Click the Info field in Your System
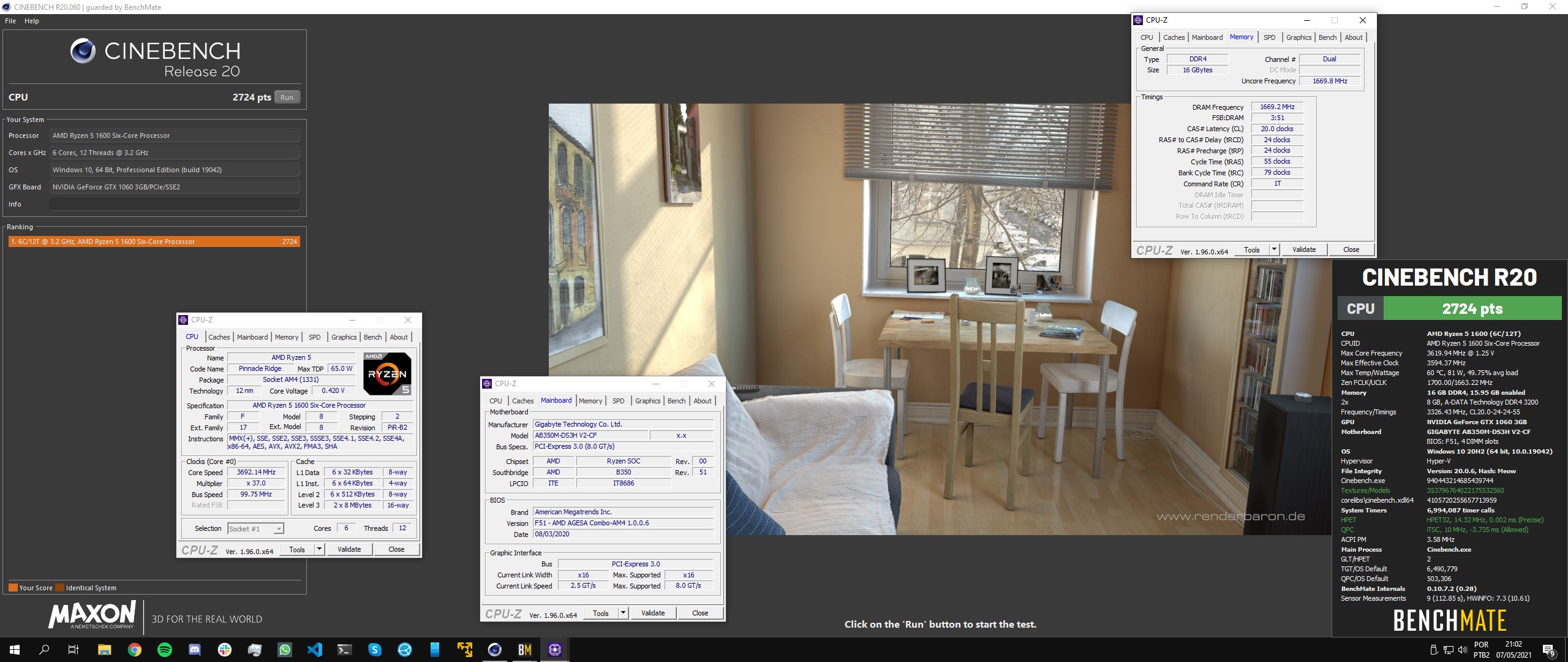This screenshot has width=1568, height=662. [175, 204]
